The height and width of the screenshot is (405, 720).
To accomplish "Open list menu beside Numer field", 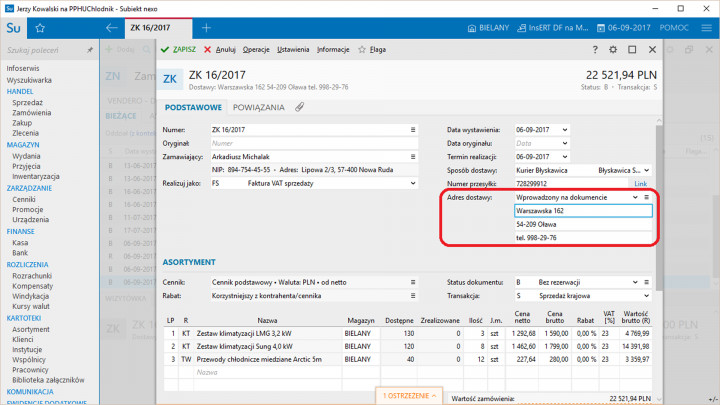I will coord(413,130).
